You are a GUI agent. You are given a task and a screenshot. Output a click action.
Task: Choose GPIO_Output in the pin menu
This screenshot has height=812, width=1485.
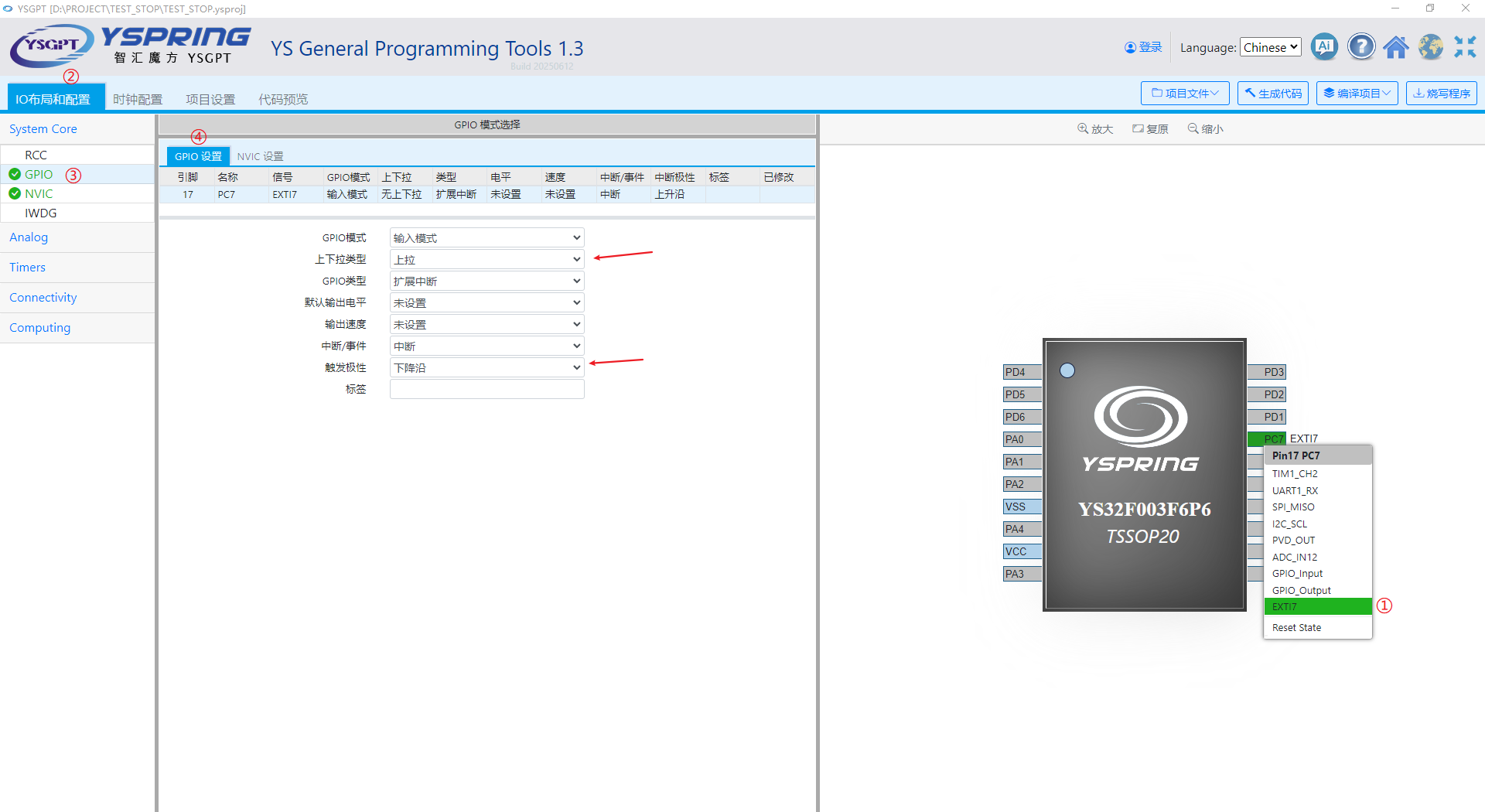tap(1318, 590)
